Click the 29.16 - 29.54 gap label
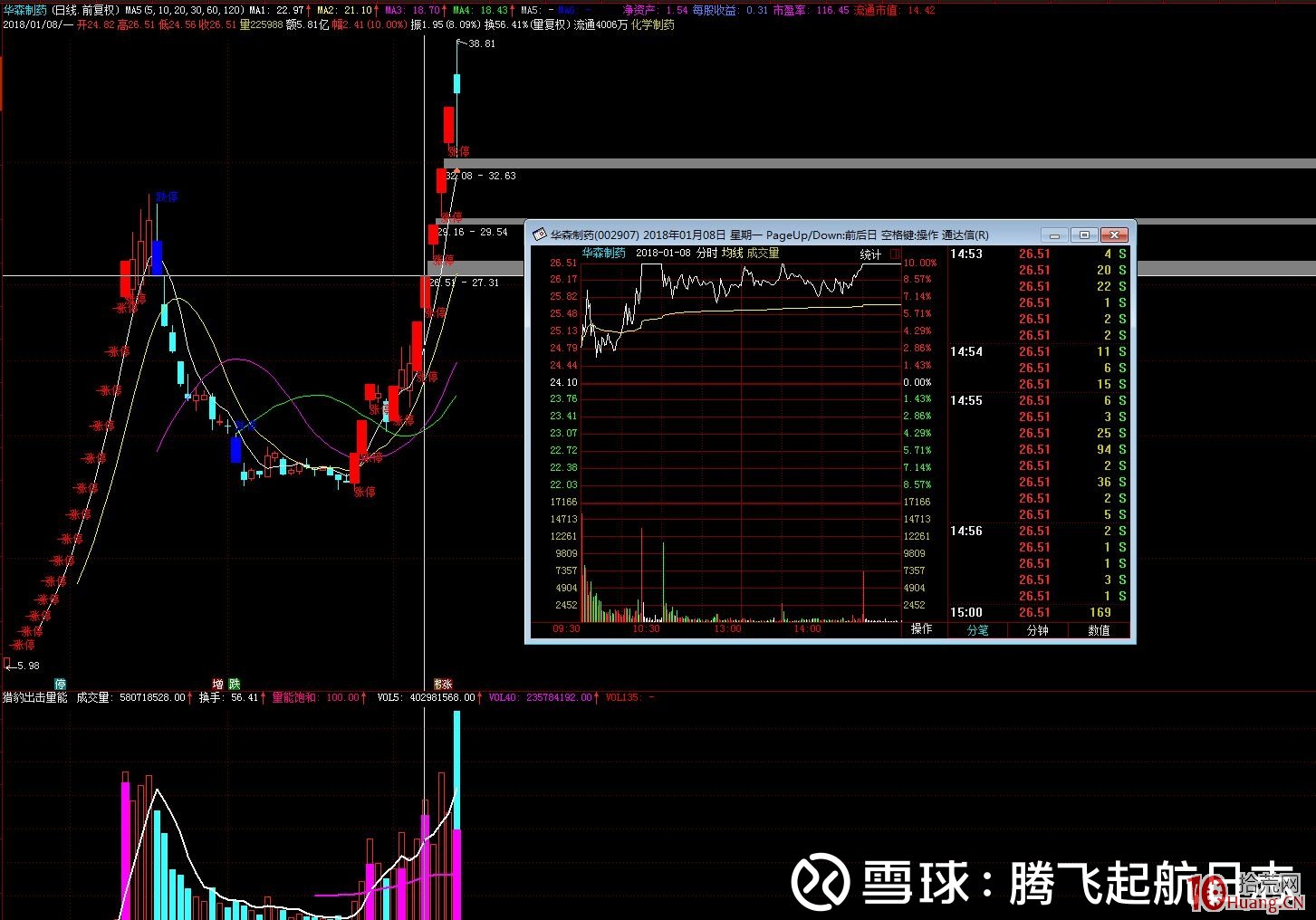Viewport: 1316px width, 920px height. (x=473, y=232)
